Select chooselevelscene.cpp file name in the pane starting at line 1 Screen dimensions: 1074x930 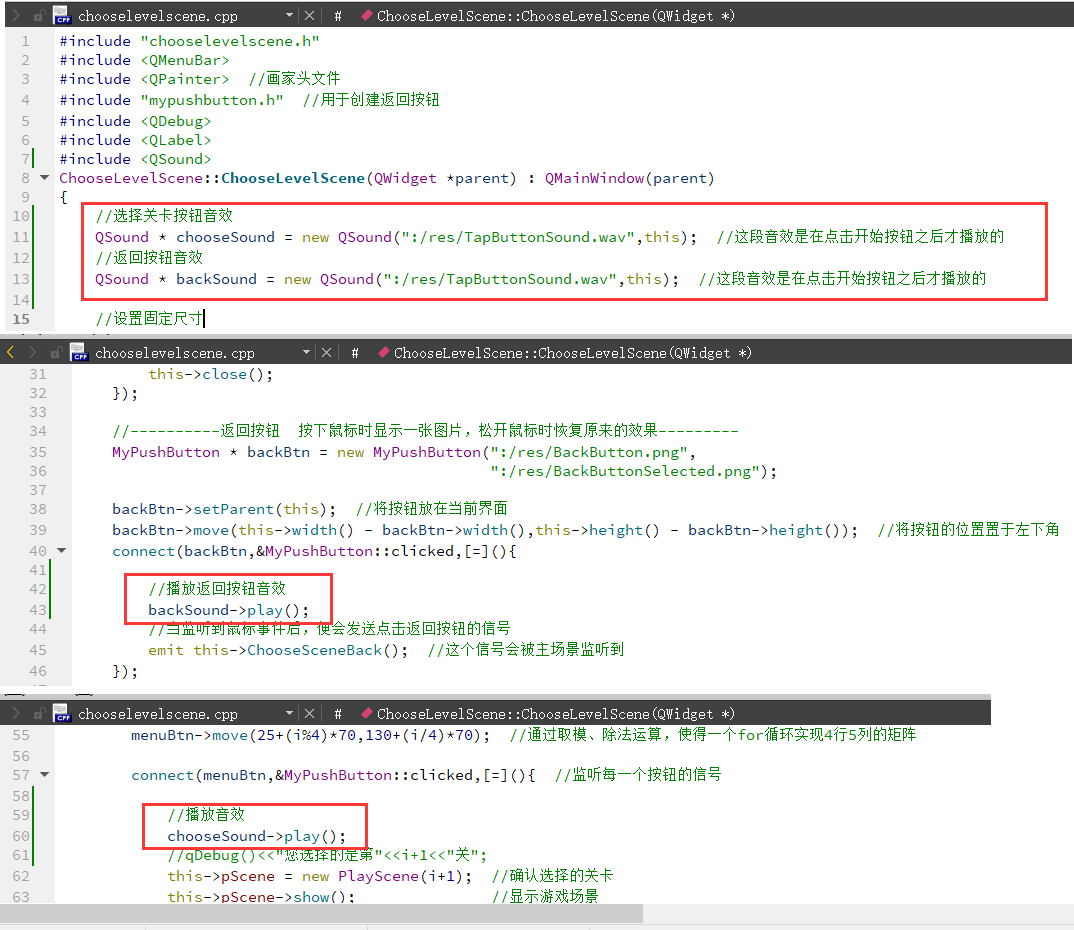(158, 16)
